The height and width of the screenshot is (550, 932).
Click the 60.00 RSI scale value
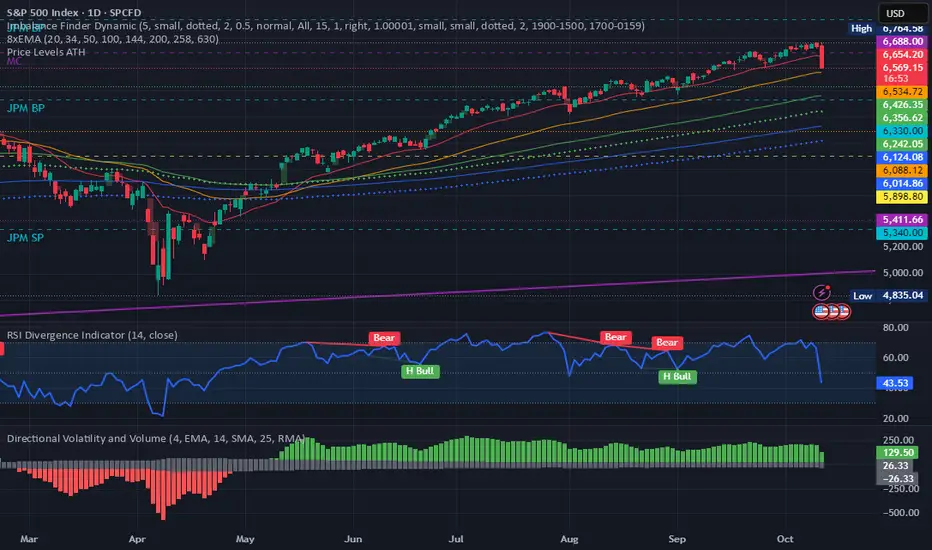pos(896,357)
